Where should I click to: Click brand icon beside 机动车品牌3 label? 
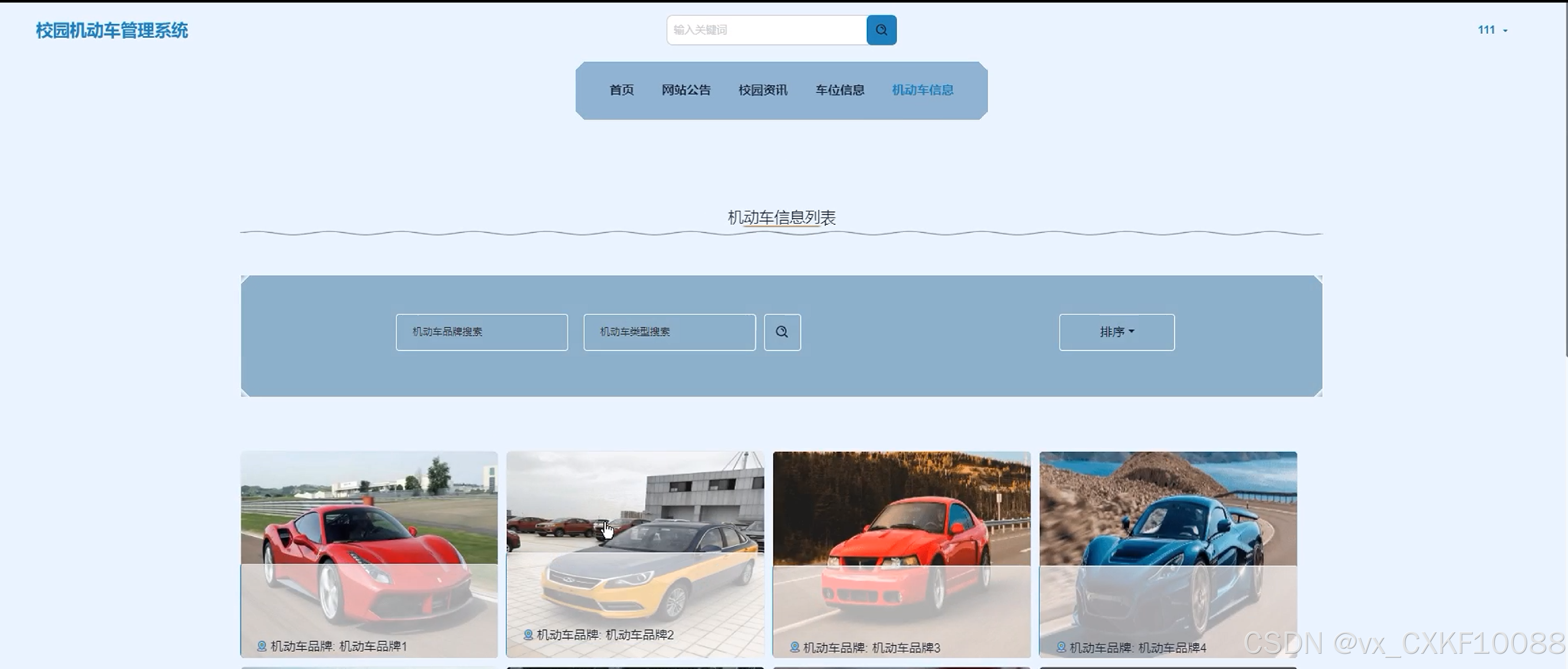(794, 647)
